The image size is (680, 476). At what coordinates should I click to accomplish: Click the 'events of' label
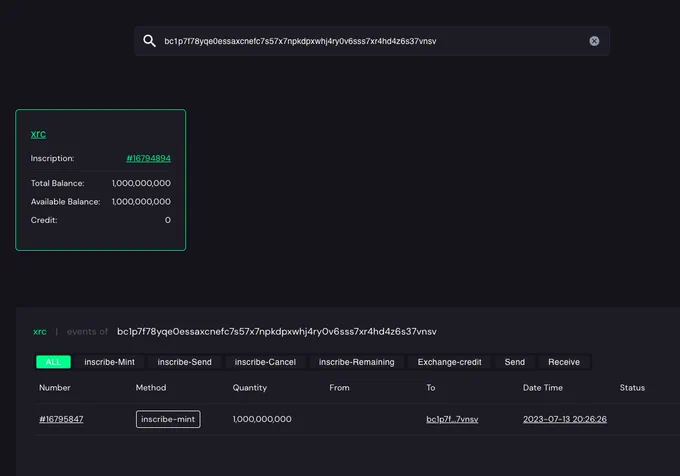(87, 332)
